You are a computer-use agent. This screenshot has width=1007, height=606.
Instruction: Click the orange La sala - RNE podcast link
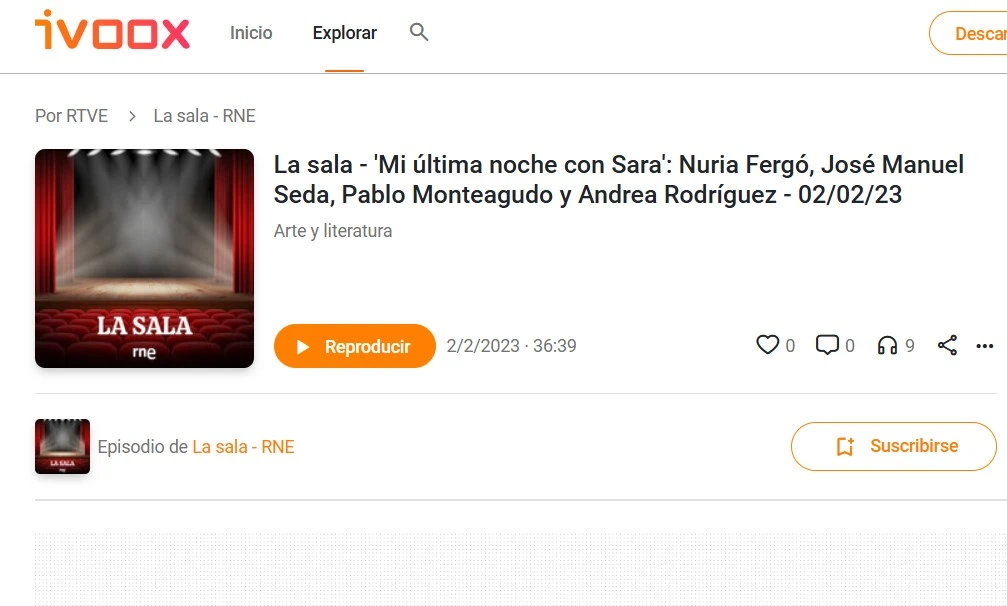click(243, 447)
